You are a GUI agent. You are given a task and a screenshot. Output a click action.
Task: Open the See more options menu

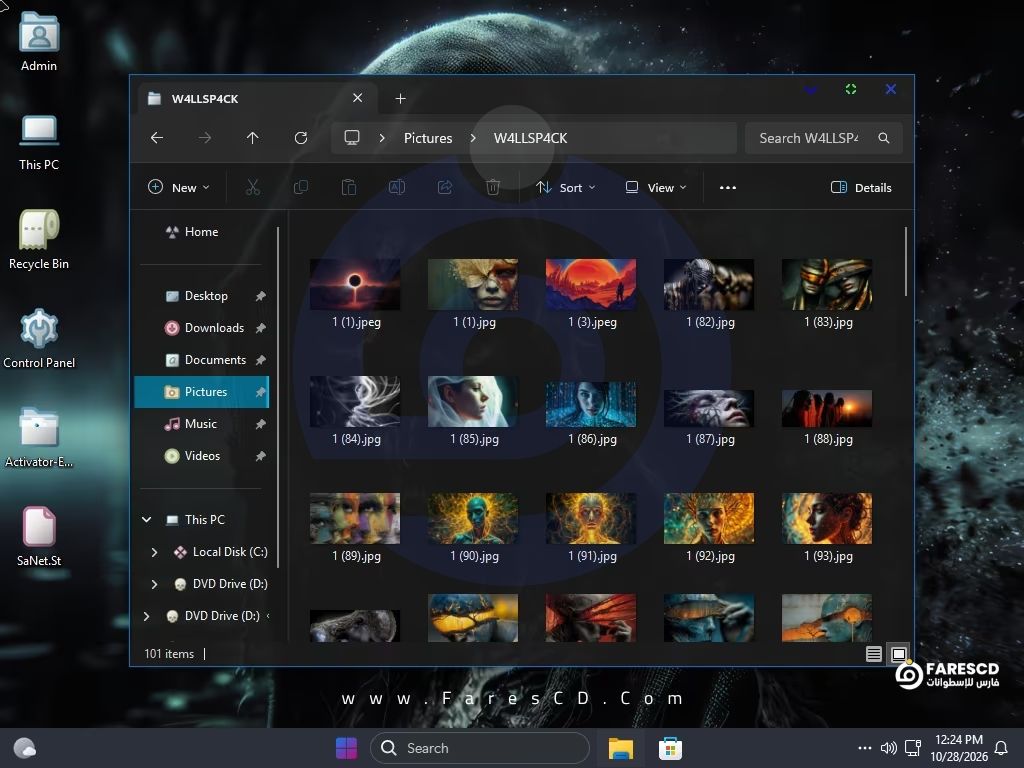tap(728, 187)
